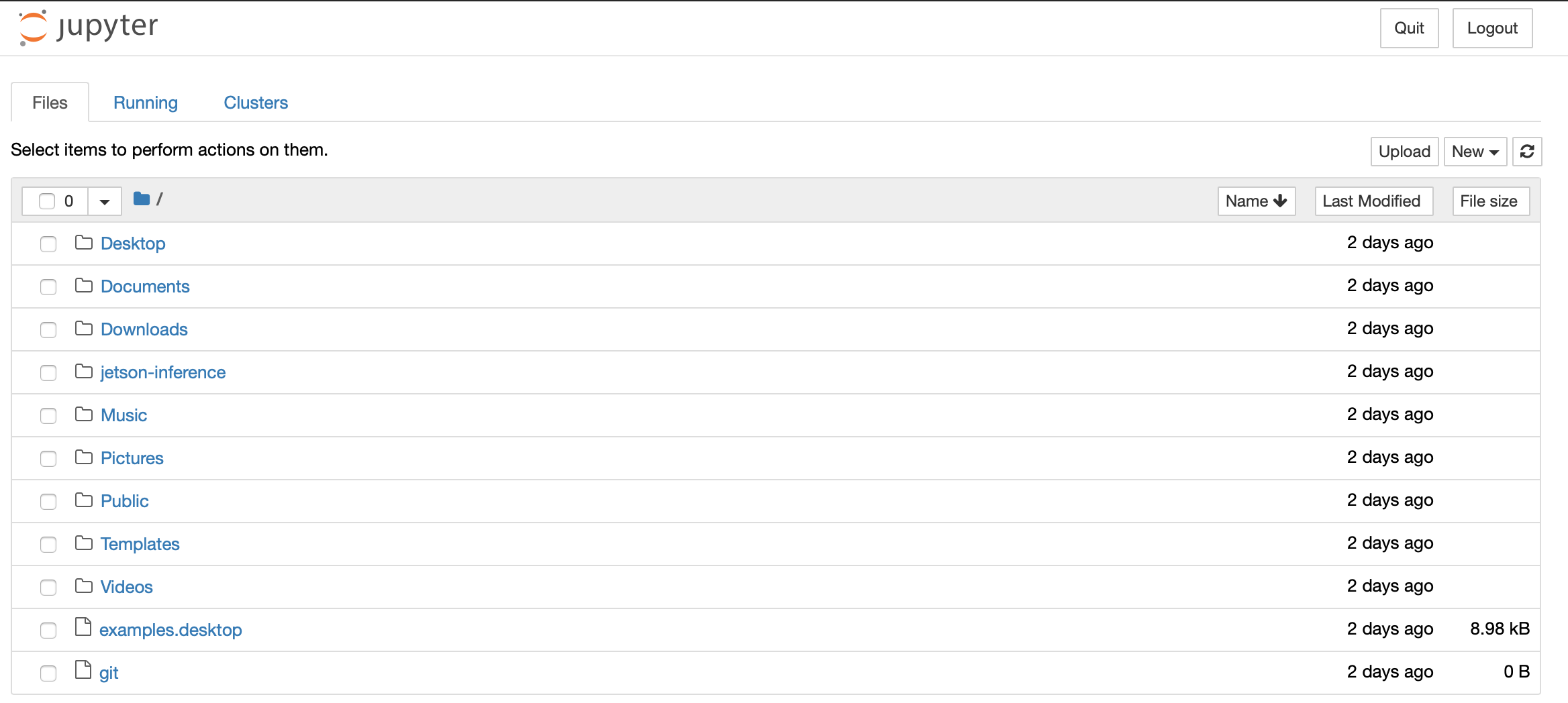
Task: Open the Downloads folder link
Action: click(144, 329)
